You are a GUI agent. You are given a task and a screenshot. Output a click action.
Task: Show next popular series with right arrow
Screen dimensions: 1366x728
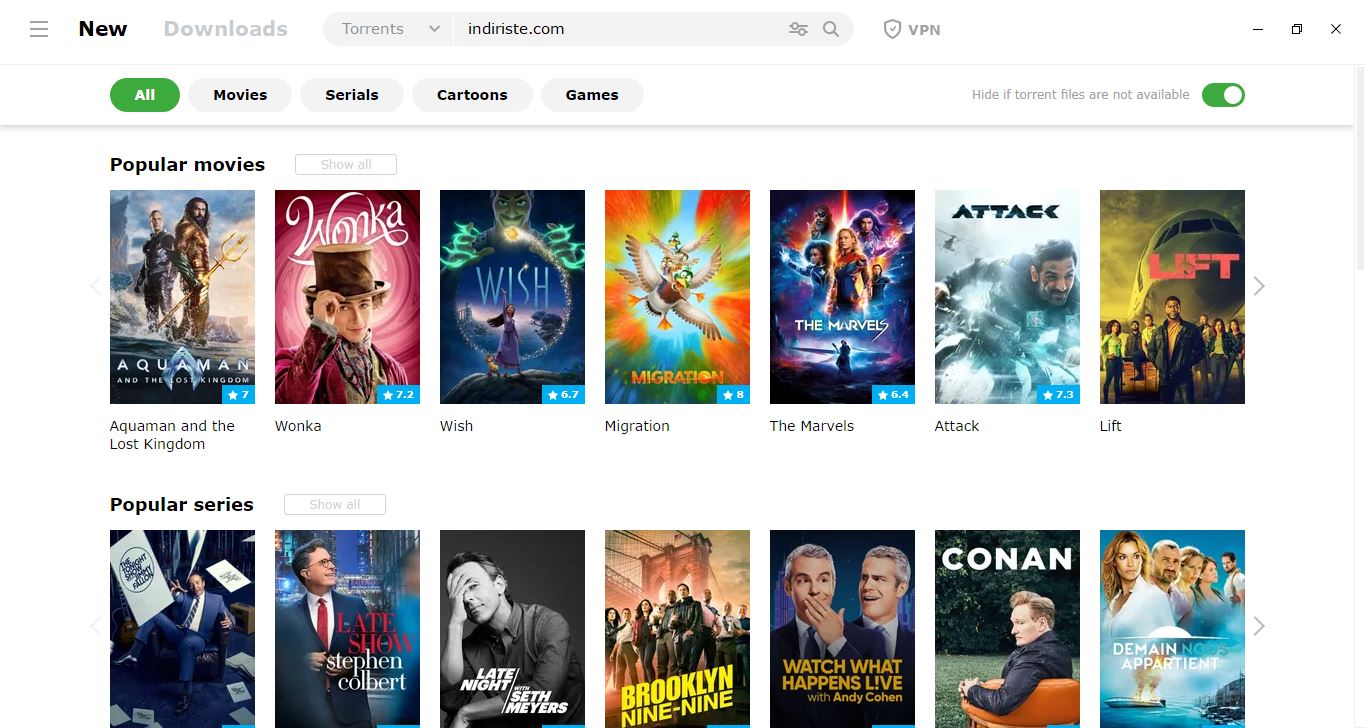point(1259,626)
